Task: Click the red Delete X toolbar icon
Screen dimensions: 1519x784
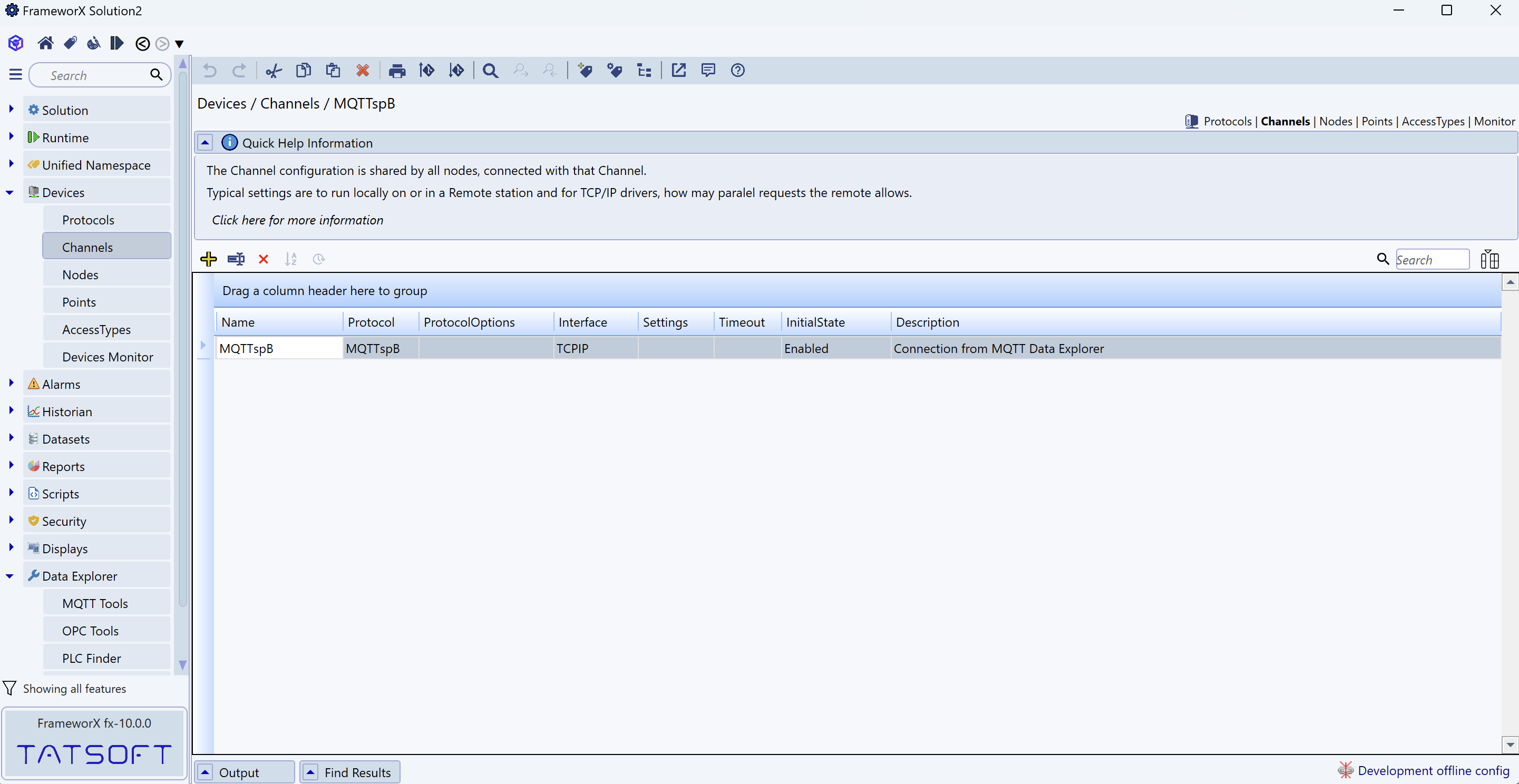Action: [x=363, y=71]
